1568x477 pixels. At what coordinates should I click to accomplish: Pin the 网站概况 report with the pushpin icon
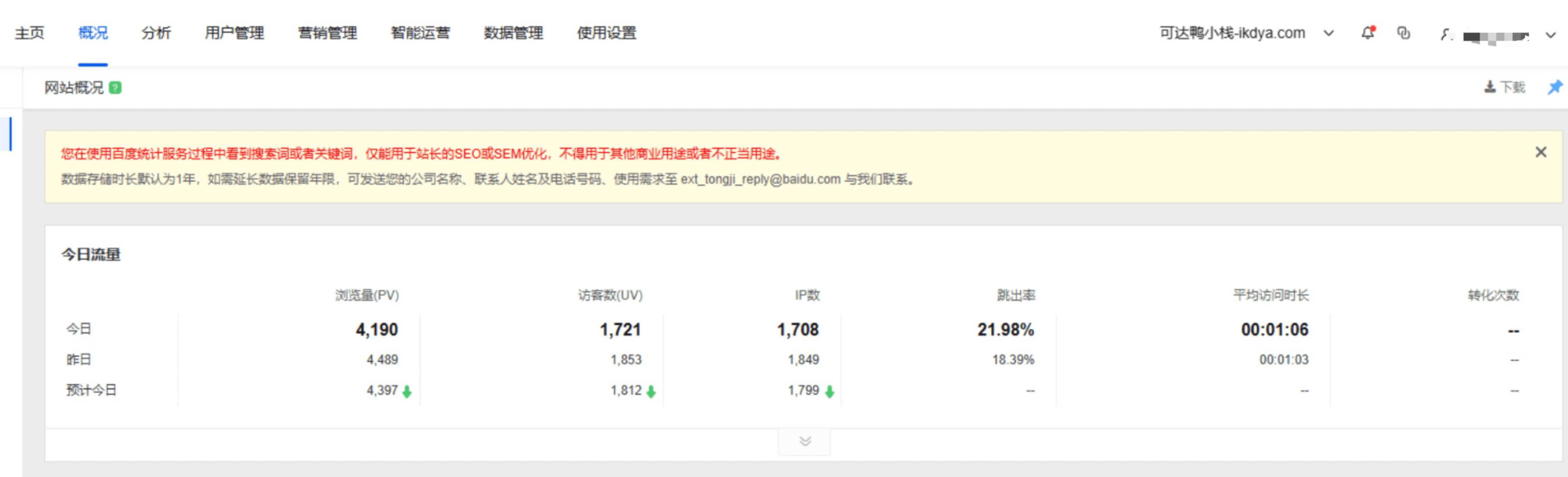coord(1556,87)
